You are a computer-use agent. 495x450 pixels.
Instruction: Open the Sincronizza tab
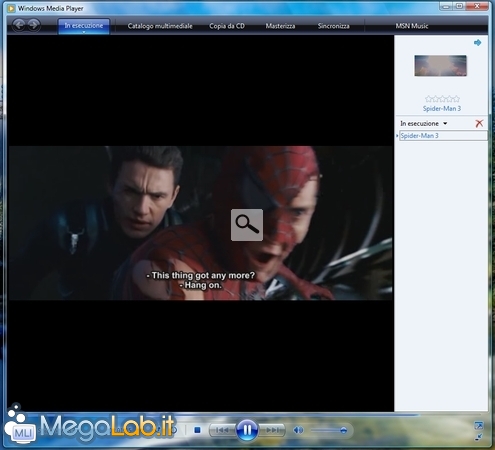point(334,26)
